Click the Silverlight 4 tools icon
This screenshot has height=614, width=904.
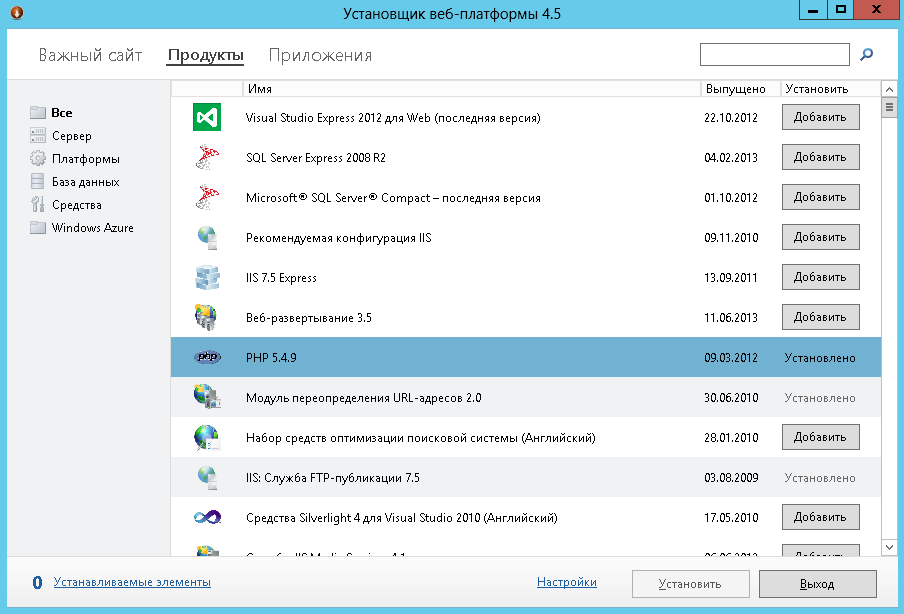206,518
